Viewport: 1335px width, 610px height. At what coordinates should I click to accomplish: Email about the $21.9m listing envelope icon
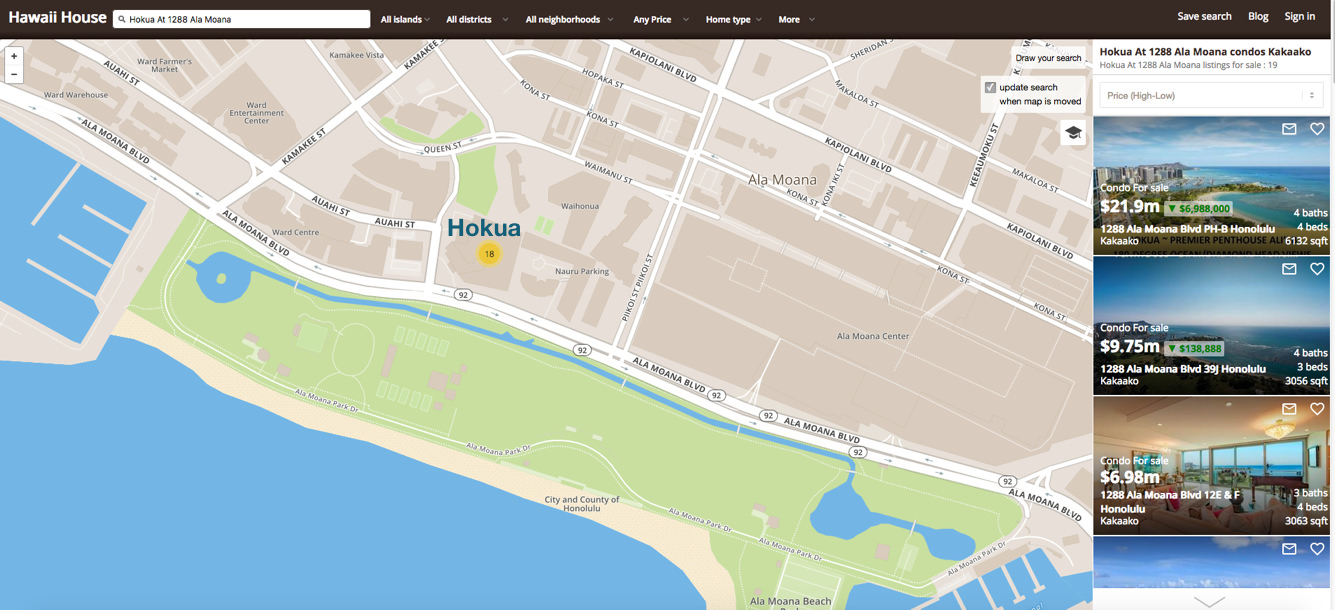[x=1289, y=129]
